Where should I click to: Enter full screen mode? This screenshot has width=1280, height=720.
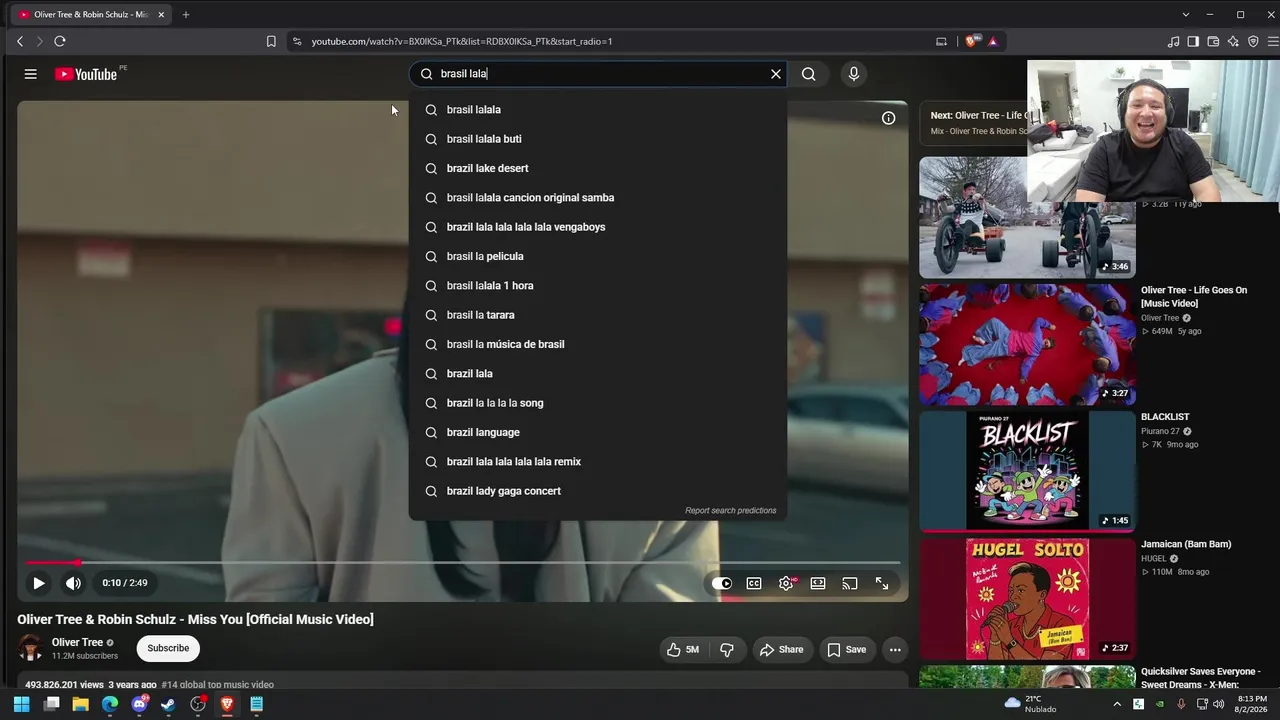[882, 583]
